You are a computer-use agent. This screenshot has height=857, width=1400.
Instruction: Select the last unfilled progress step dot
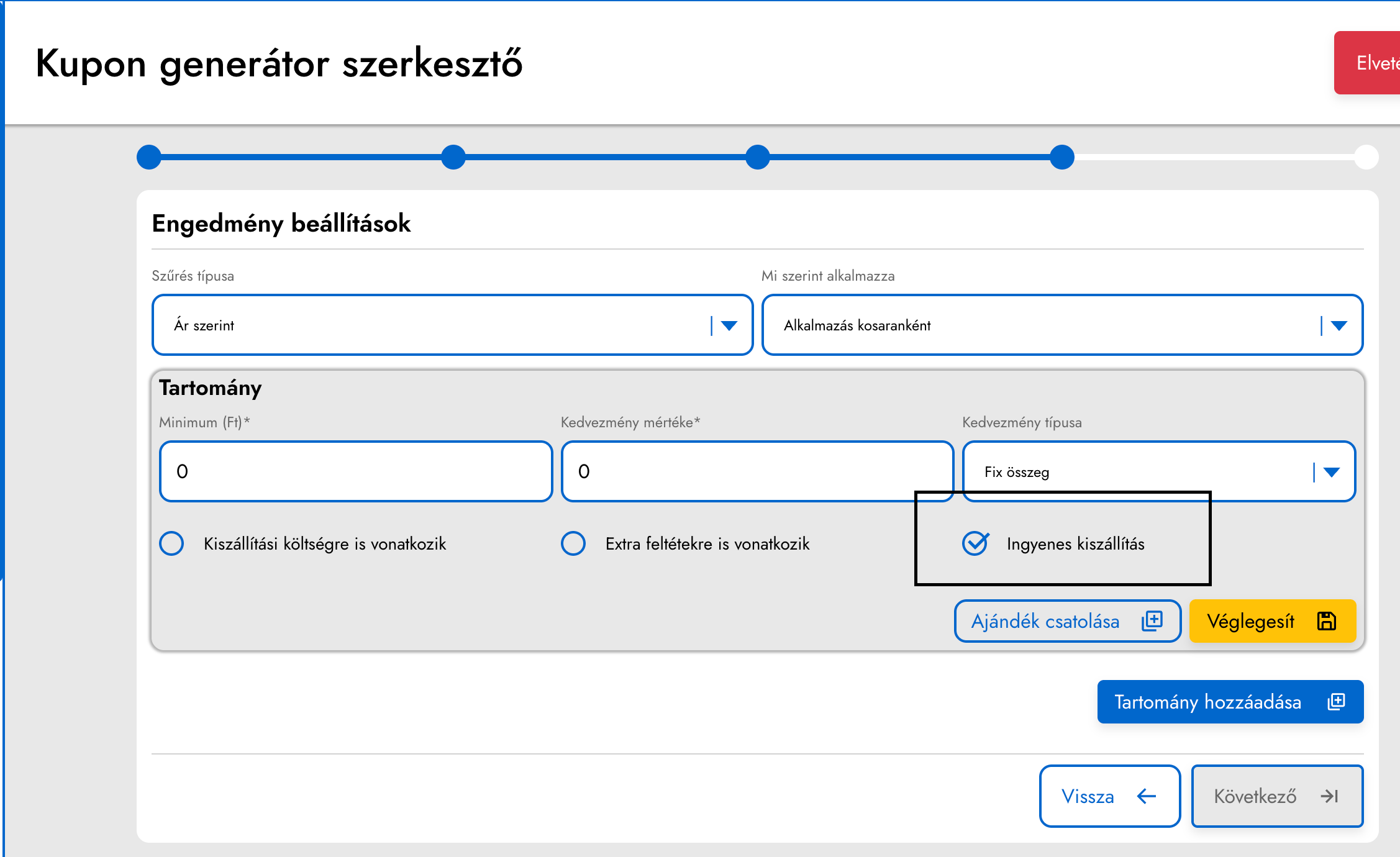tap(1366, 157)
